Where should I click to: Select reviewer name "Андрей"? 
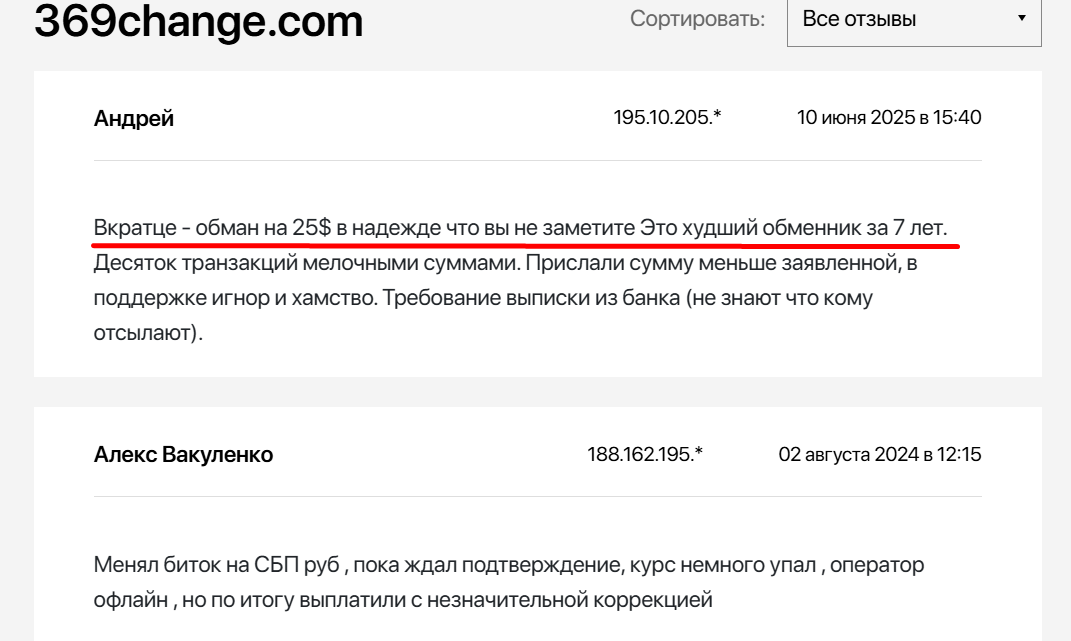click(134, 119)
